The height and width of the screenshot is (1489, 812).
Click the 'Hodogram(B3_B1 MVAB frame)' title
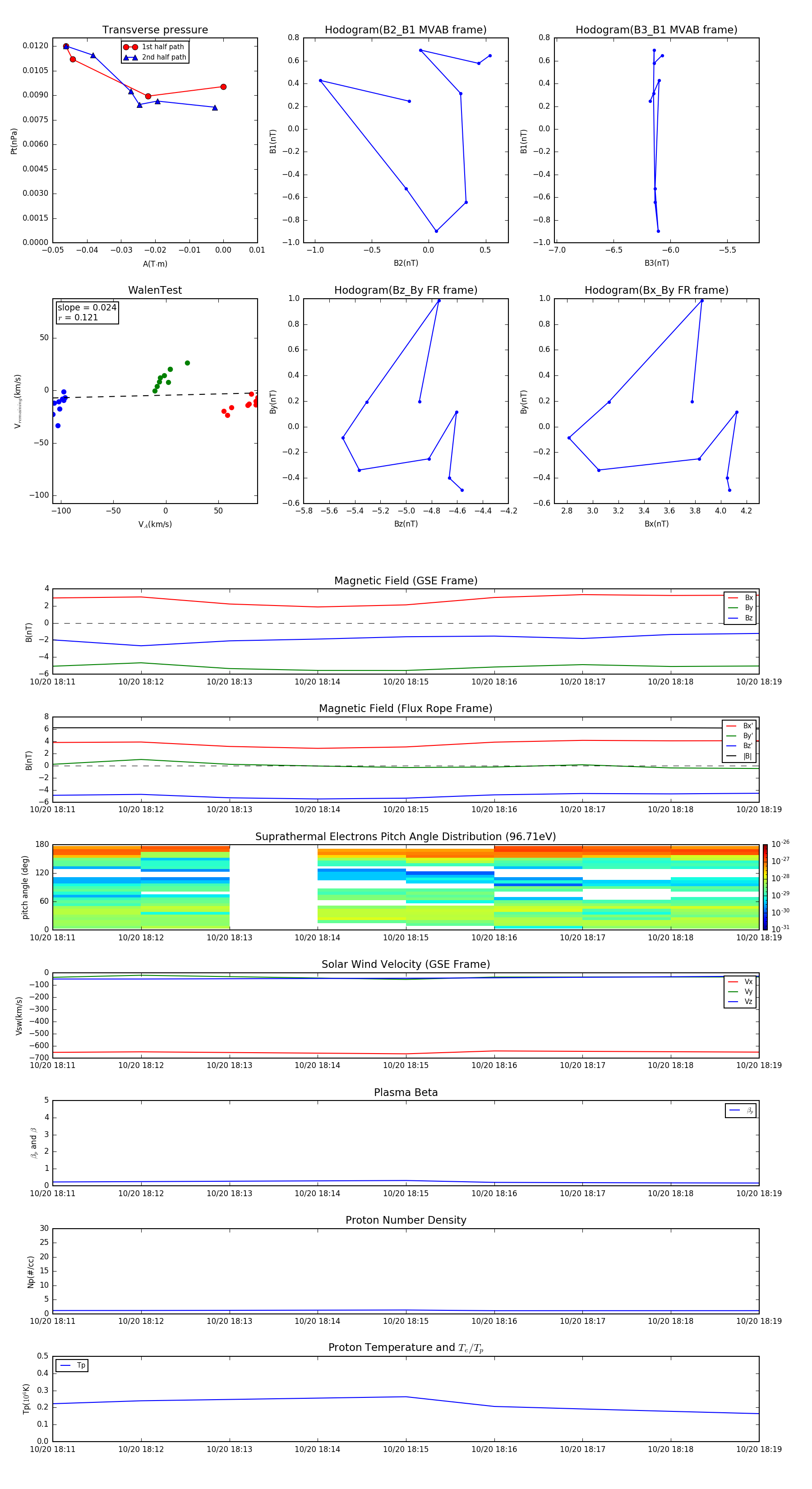click(x=656, y=30)
